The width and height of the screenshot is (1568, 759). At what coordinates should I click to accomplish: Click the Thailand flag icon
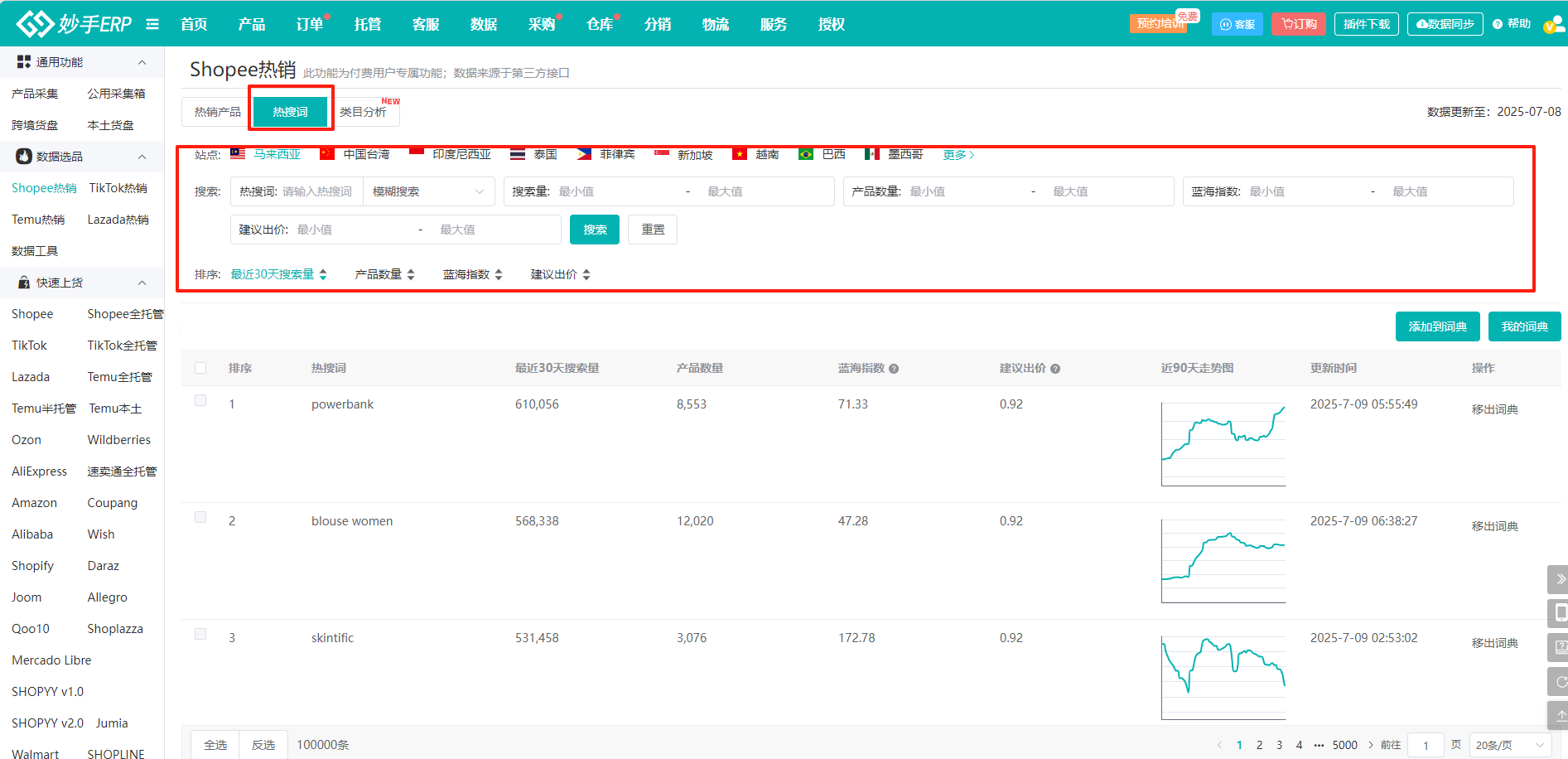coord(518,153)
